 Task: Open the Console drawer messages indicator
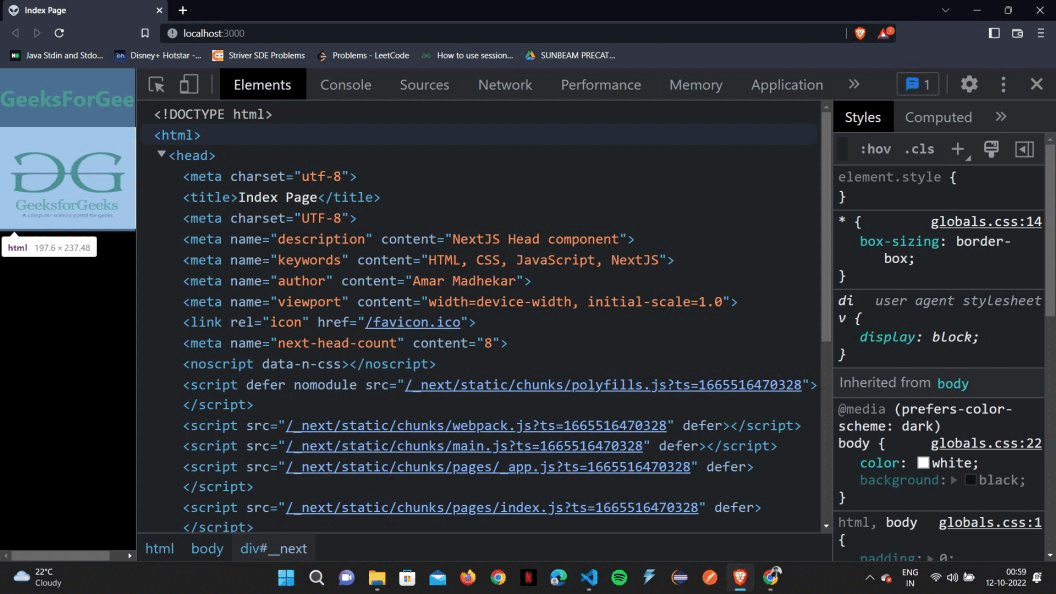pyautogui.click(x=917, y=85)
